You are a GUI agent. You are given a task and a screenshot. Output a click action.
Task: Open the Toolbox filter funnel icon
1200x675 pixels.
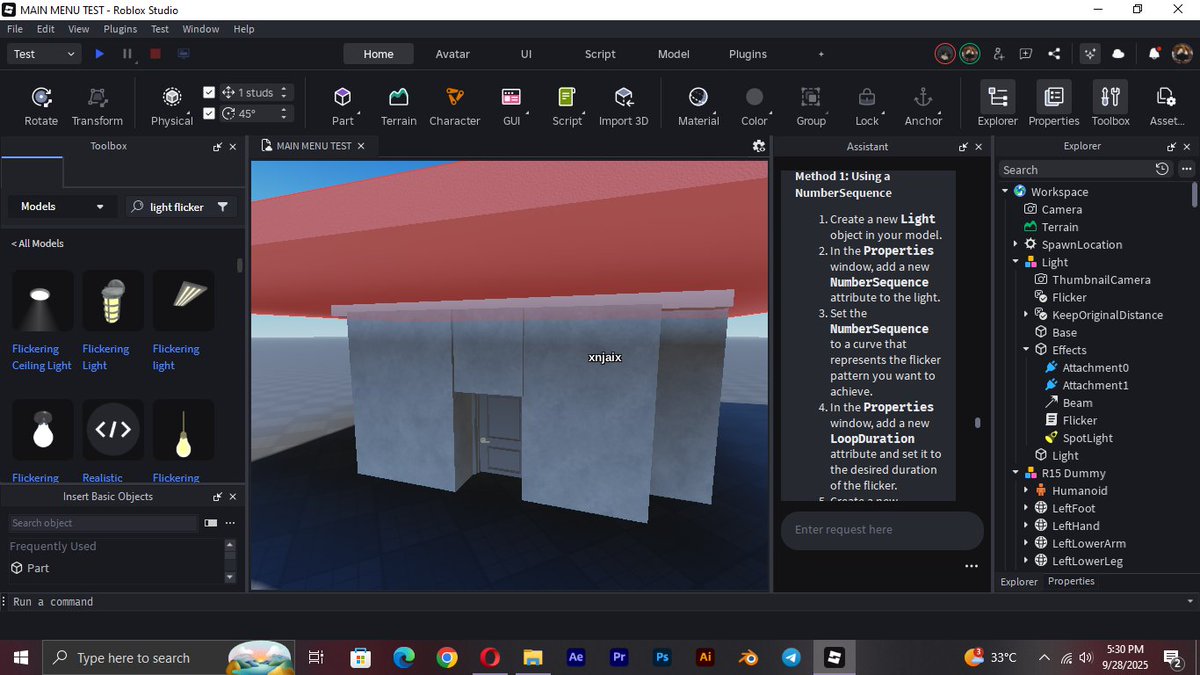pos(222,207)
